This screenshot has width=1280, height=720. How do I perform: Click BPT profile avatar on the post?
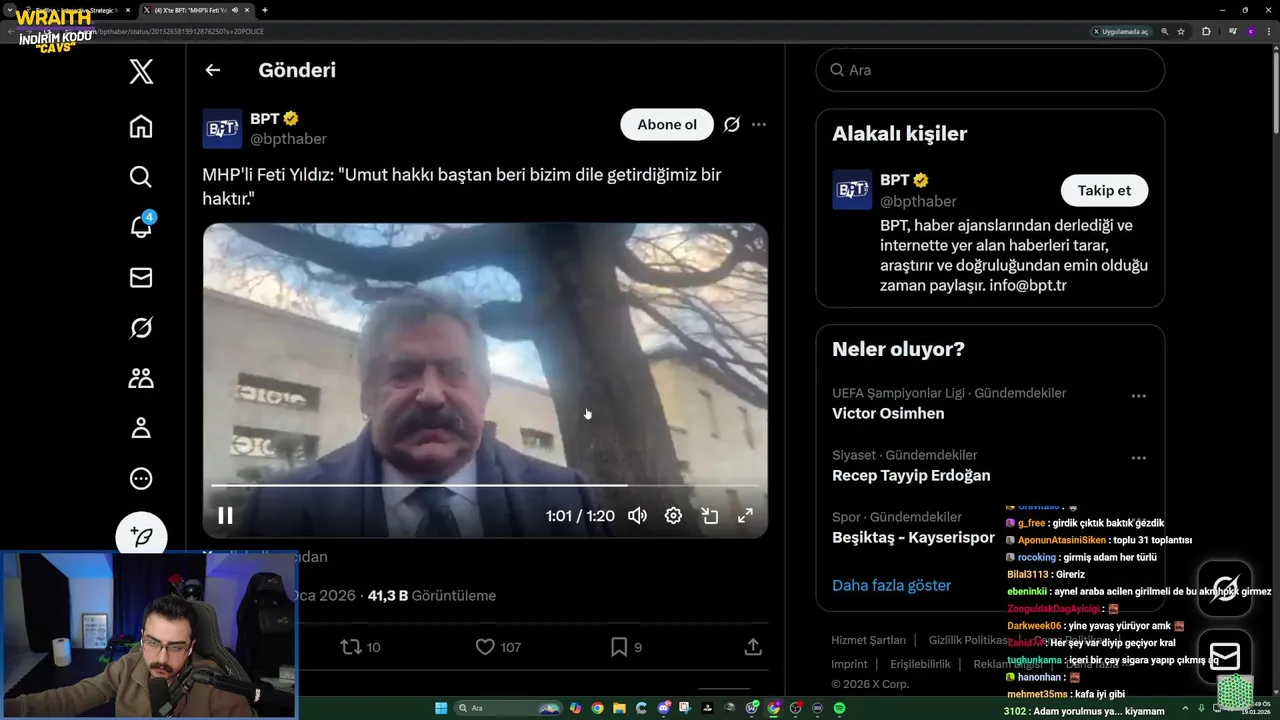[x=222, y=129]
